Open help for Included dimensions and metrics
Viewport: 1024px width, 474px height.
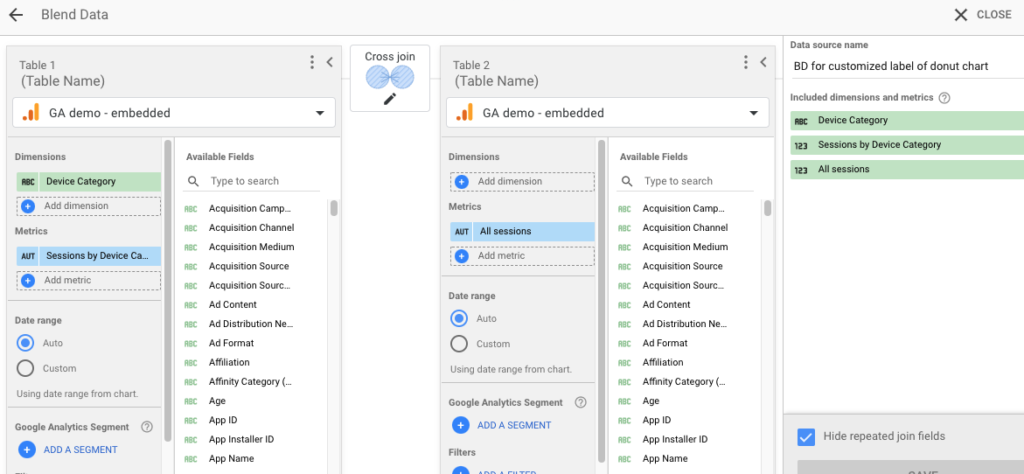pyautogui.click(x=944, y=98)
